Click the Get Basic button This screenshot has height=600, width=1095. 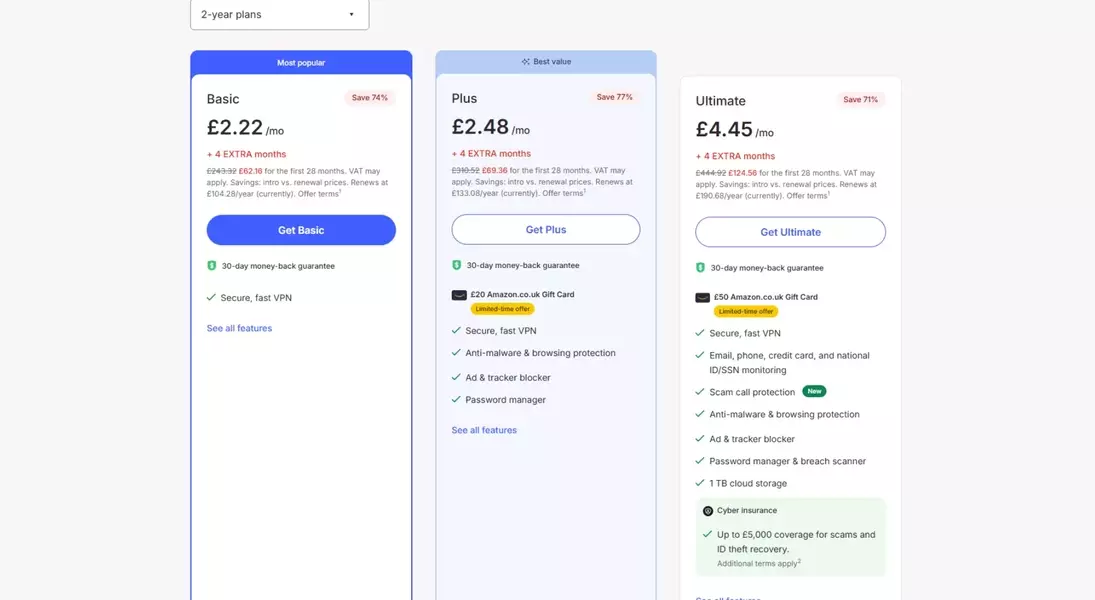pyautogui.click(x=301, y=230)
